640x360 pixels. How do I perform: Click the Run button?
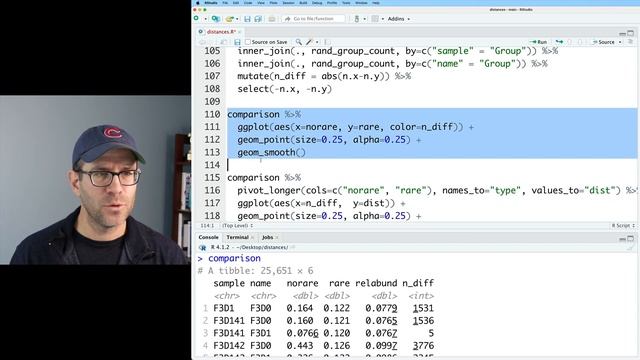point(538,42)
